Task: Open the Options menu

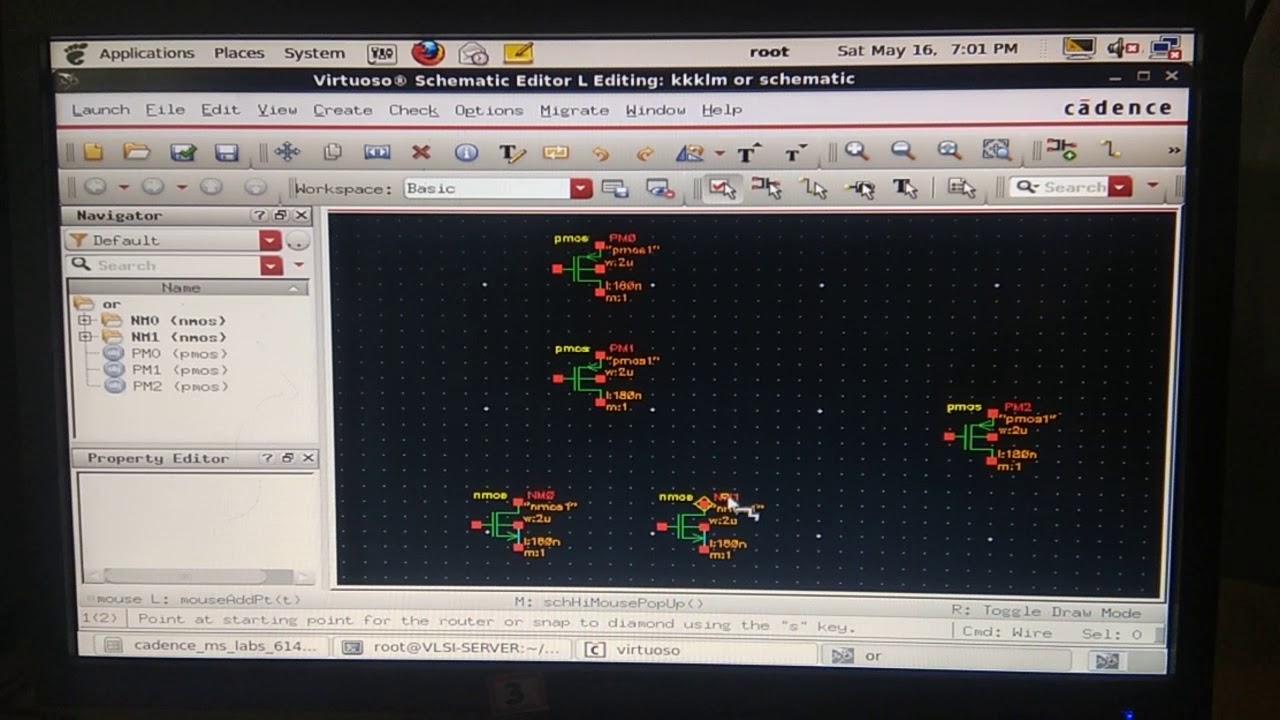Action: click(489, 110)
